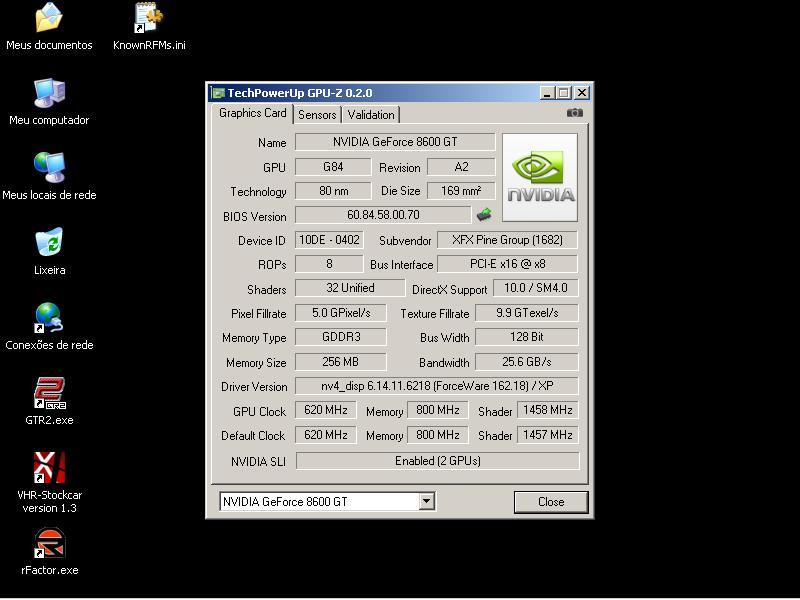The image size is (800, 600).
Task: Click the GPU Clock field 620 MHz
Action: [x=326, y=410]
